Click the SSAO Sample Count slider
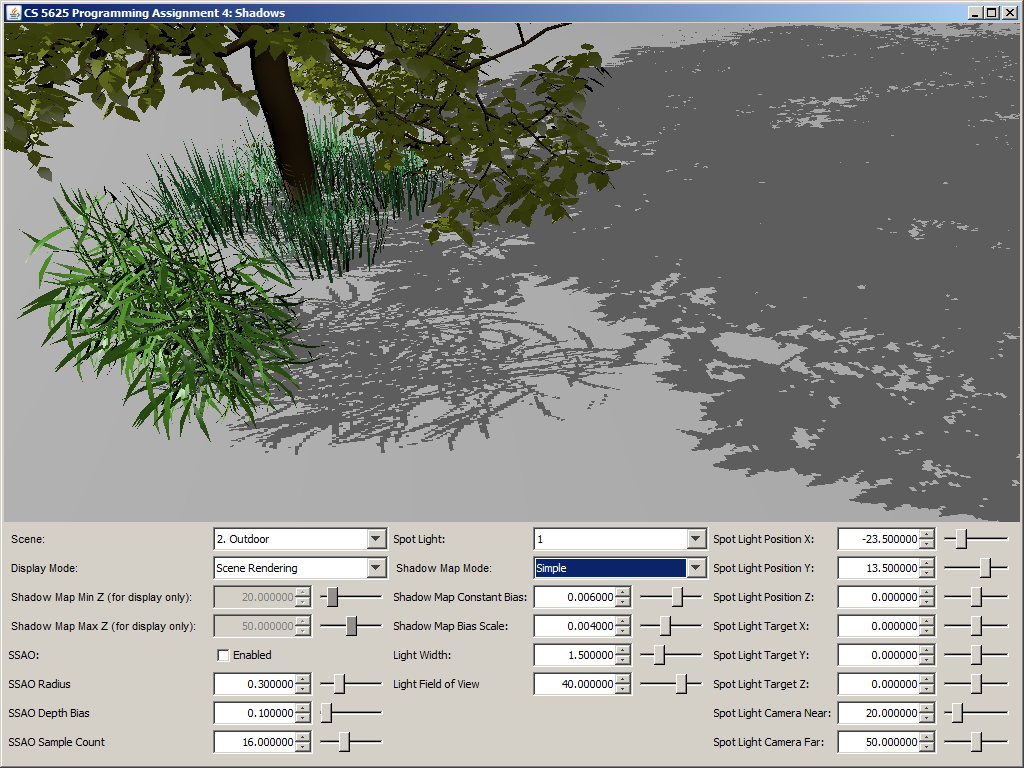 [x=343, y=743]
